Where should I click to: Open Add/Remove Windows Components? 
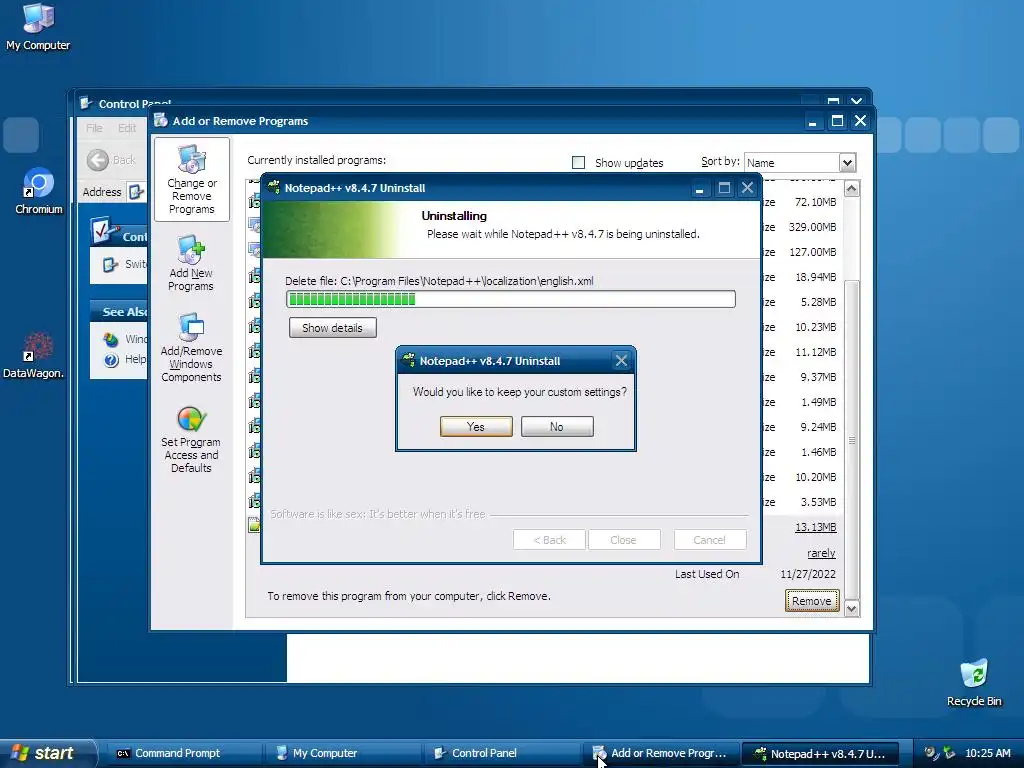(x=191, y=347)
